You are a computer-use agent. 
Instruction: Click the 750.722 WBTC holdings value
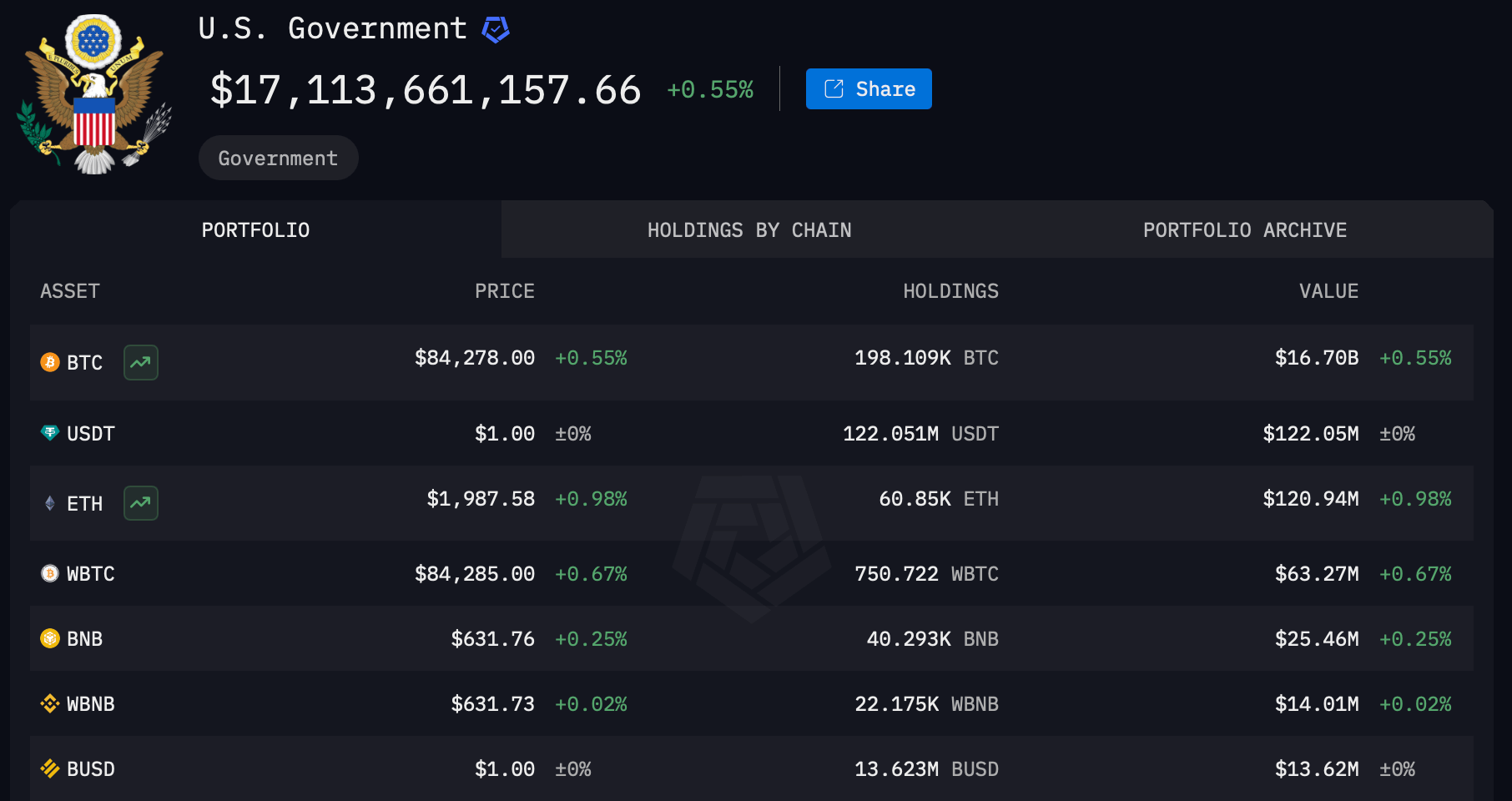[926, 574]
